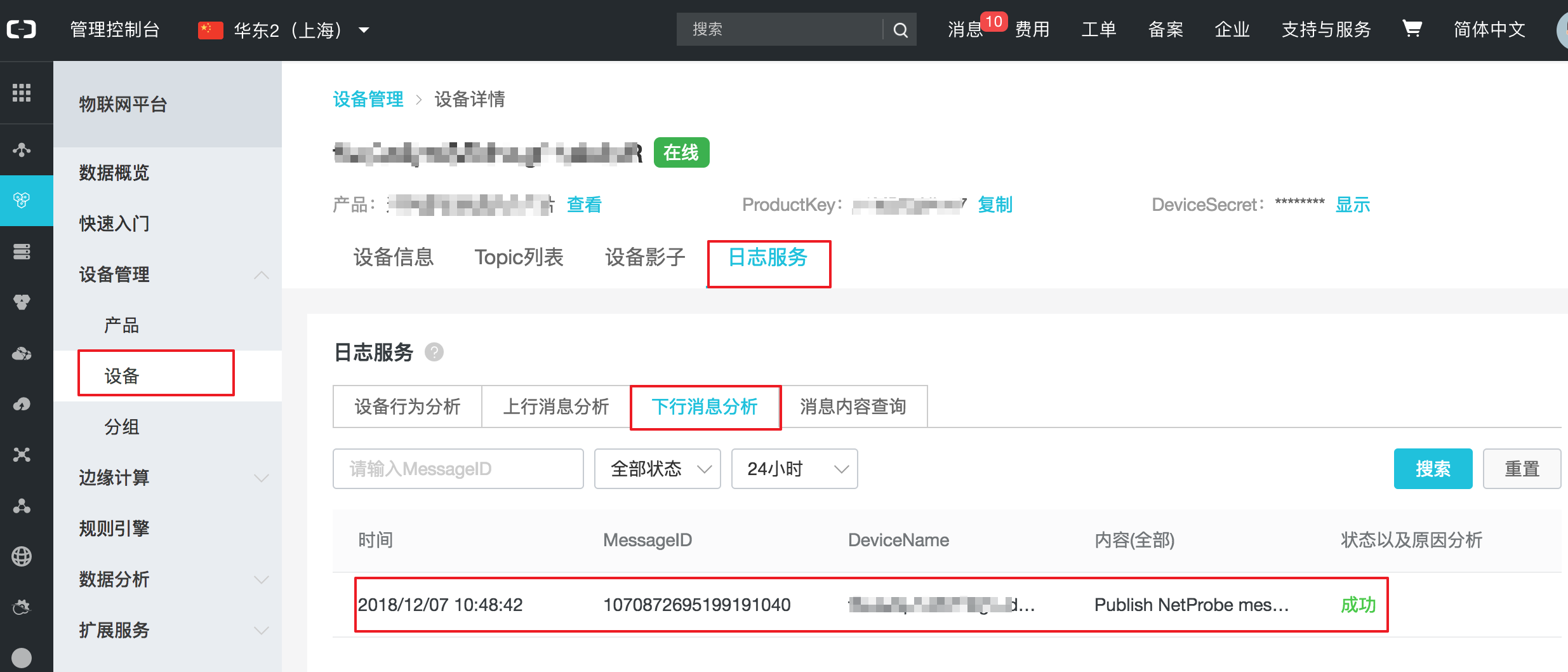The height and width of the screenshot is (672, 1568).
Task: Open the globe sidebar icon
Action: coord(22,556)
